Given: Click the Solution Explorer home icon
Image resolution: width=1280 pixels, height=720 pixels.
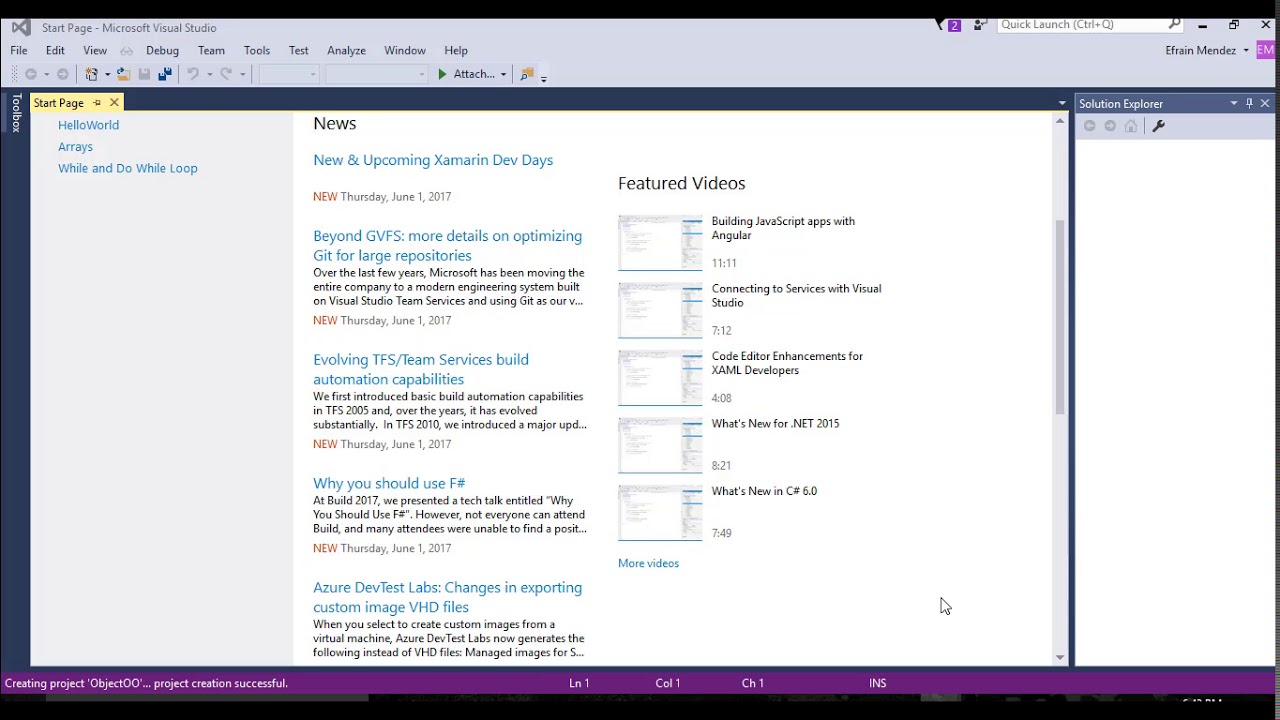Looking at the screenshot, I should (1131, 126).
